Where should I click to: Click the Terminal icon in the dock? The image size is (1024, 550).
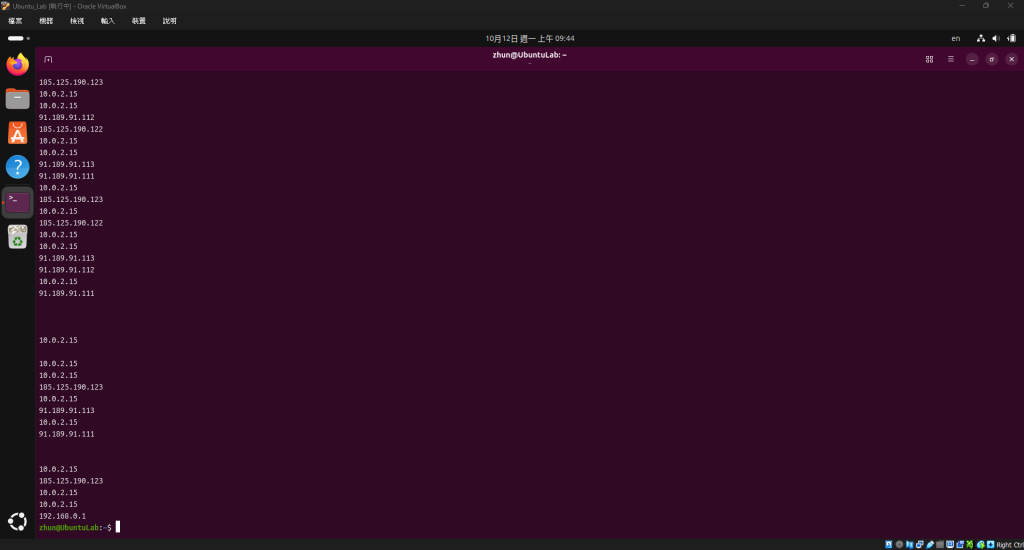(x=18, y=202)
